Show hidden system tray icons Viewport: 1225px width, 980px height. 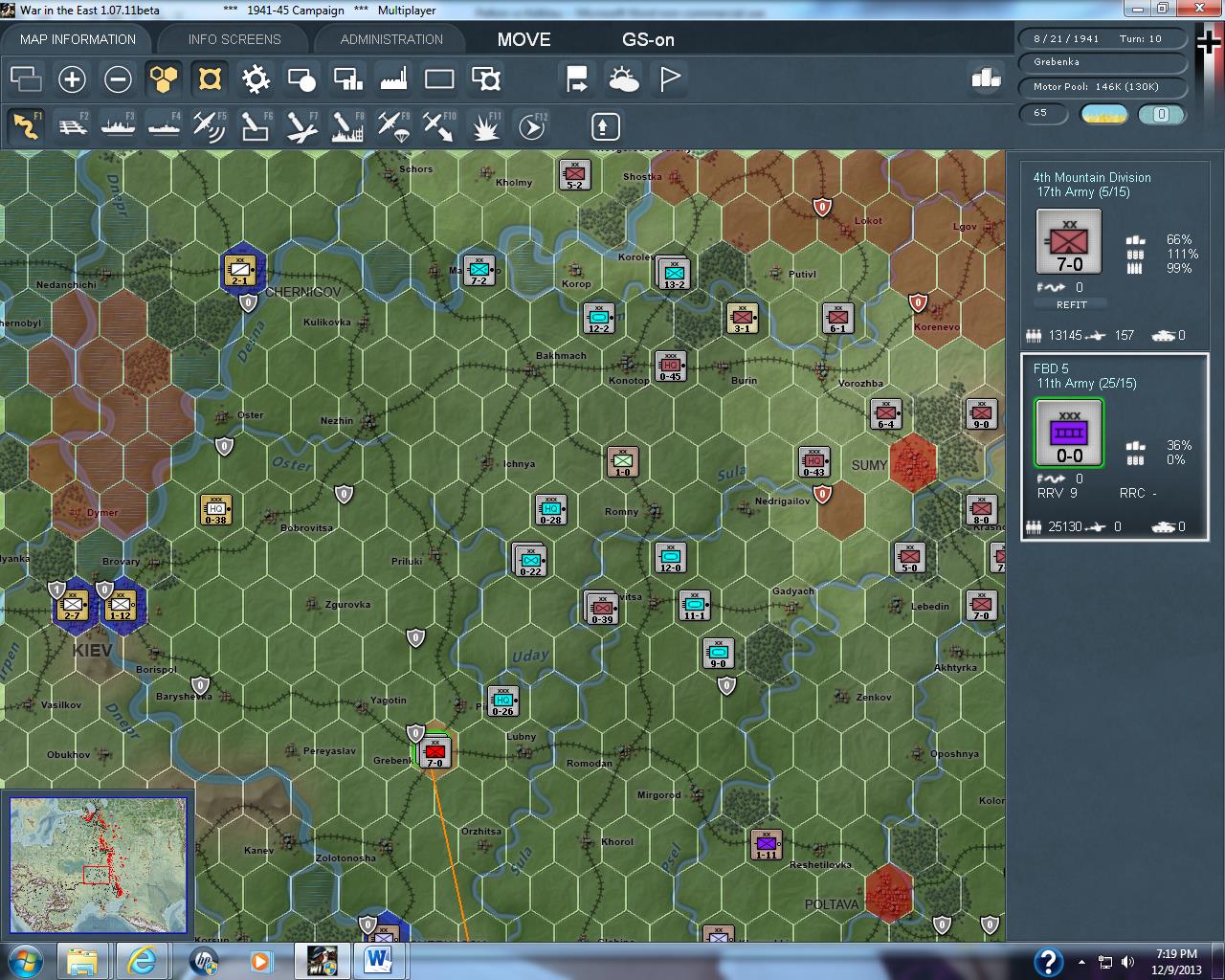(1081, 962)
